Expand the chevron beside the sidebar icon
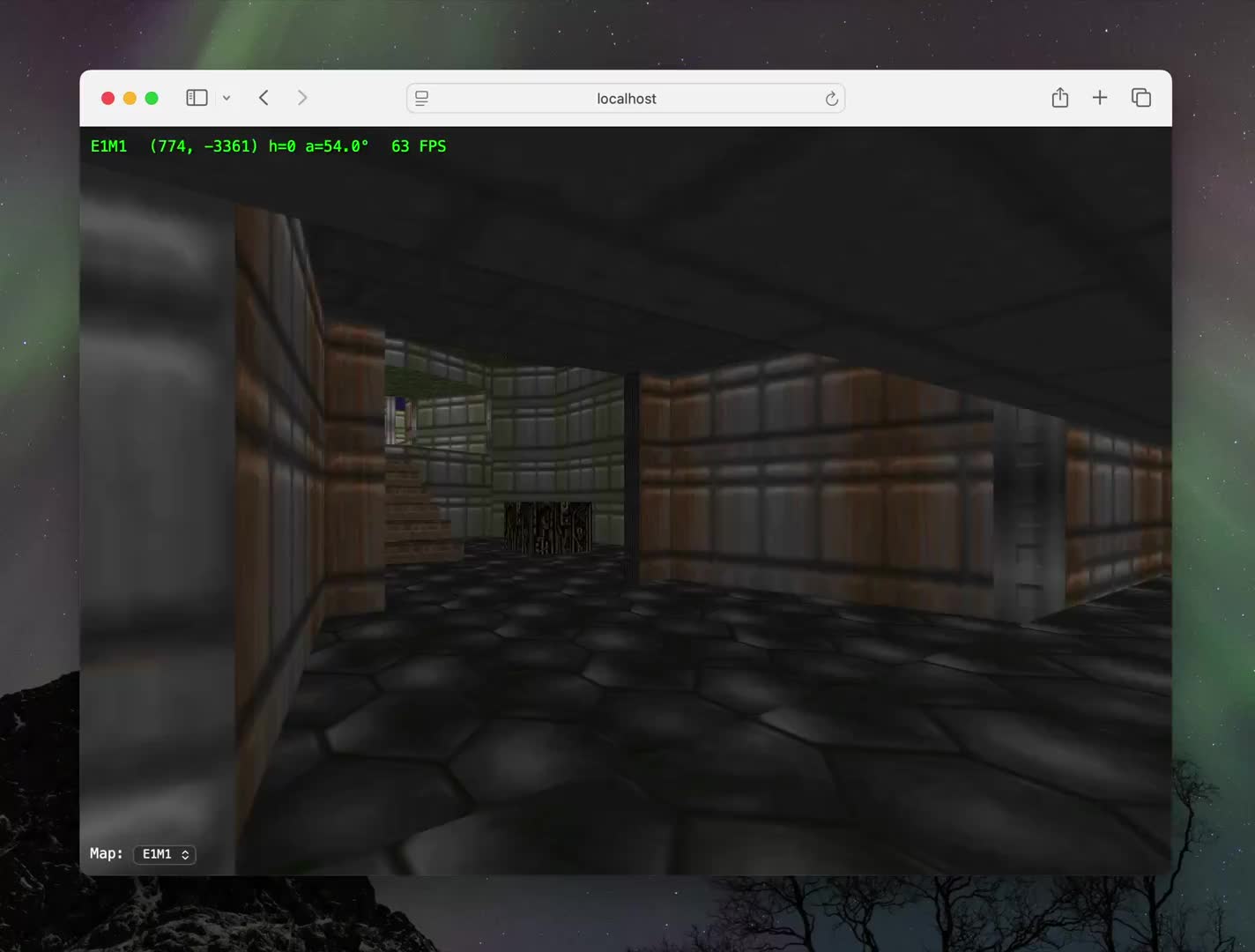This screenshot has height=952, width=1255. tap(226, 98)
